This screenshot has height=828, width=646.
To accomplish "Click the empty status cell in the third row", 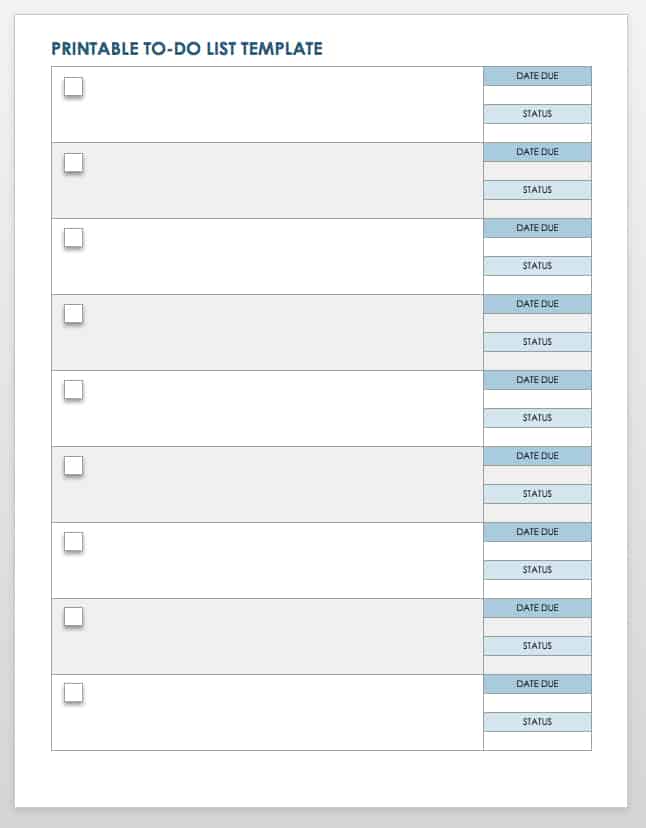I will [x=537, y=285].
